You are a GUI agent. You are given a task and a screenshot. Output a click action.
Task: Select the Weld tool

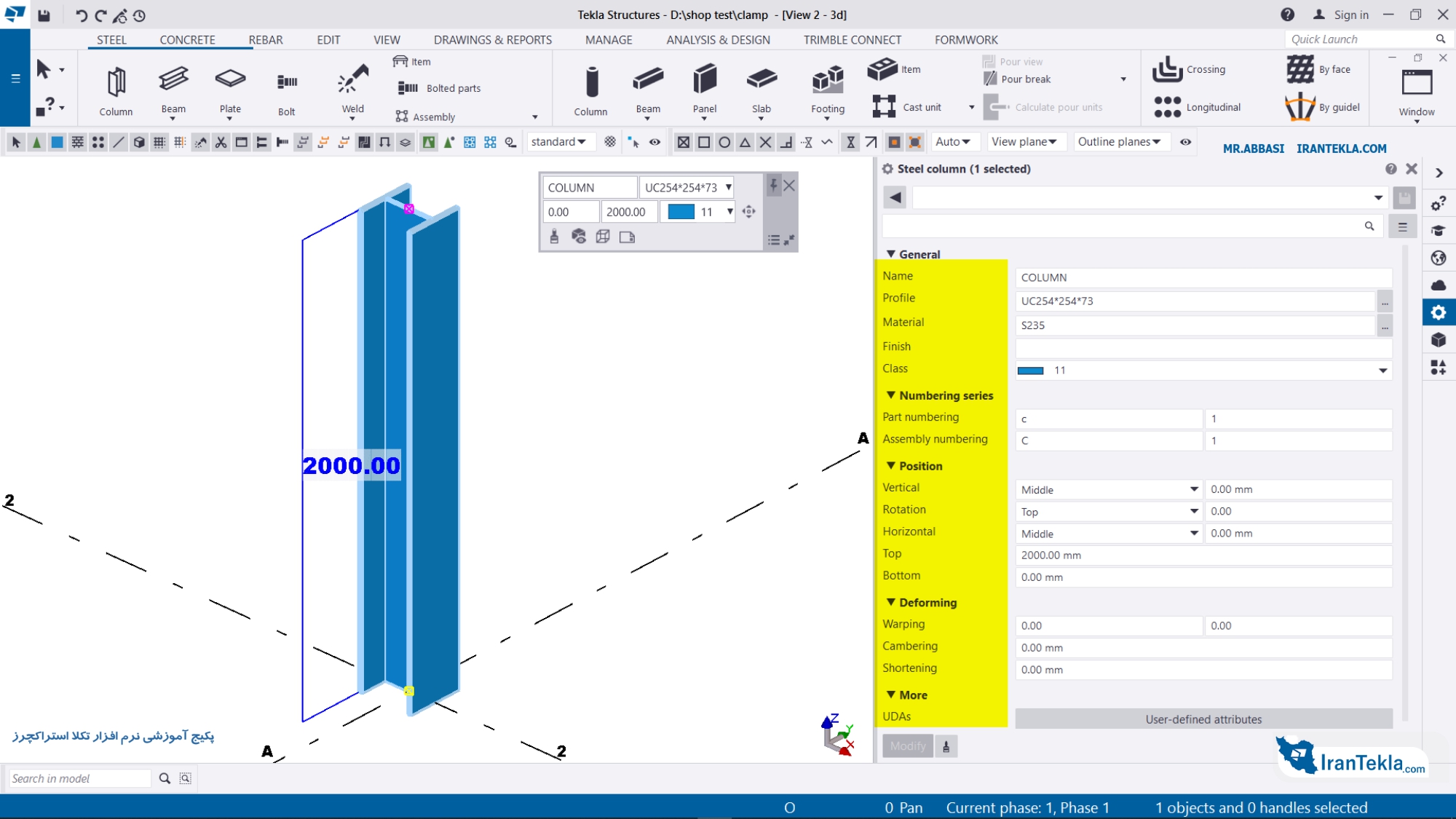click(353, 90)
